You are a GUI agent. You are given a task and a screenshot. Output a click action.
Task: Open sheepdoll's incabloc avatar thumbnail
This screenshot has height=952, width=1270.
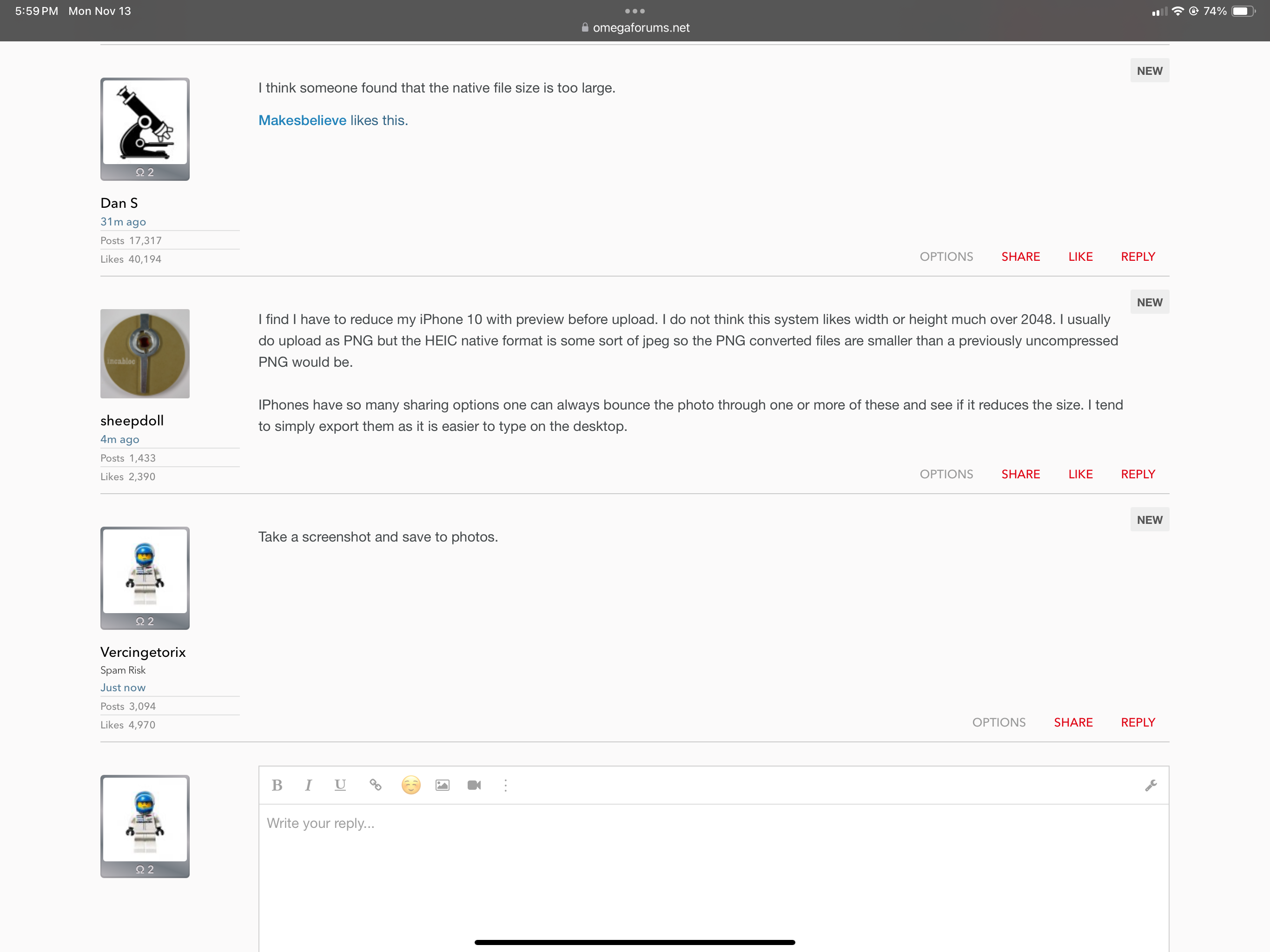[x=145, y=354]
